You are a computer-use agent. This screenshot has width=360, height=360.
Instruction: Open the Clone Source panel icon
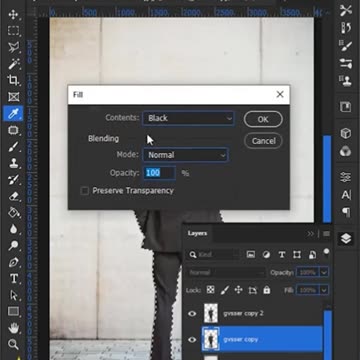[x=346, y=81]
